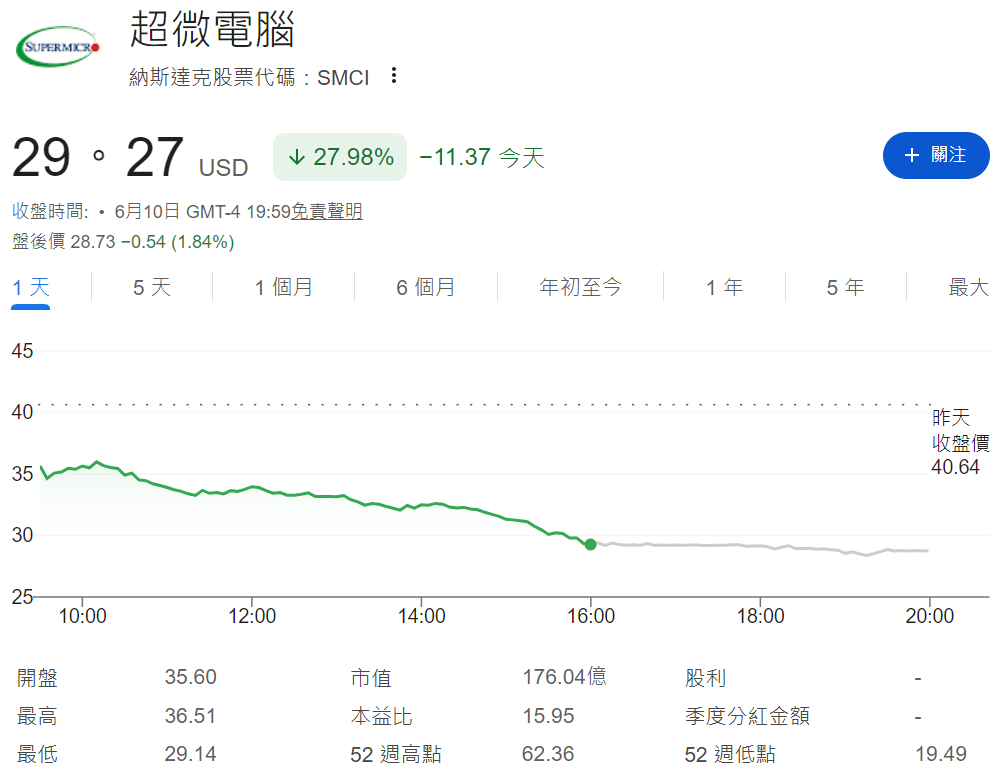Switch to the 1 個月 range tab

(284, 287)
